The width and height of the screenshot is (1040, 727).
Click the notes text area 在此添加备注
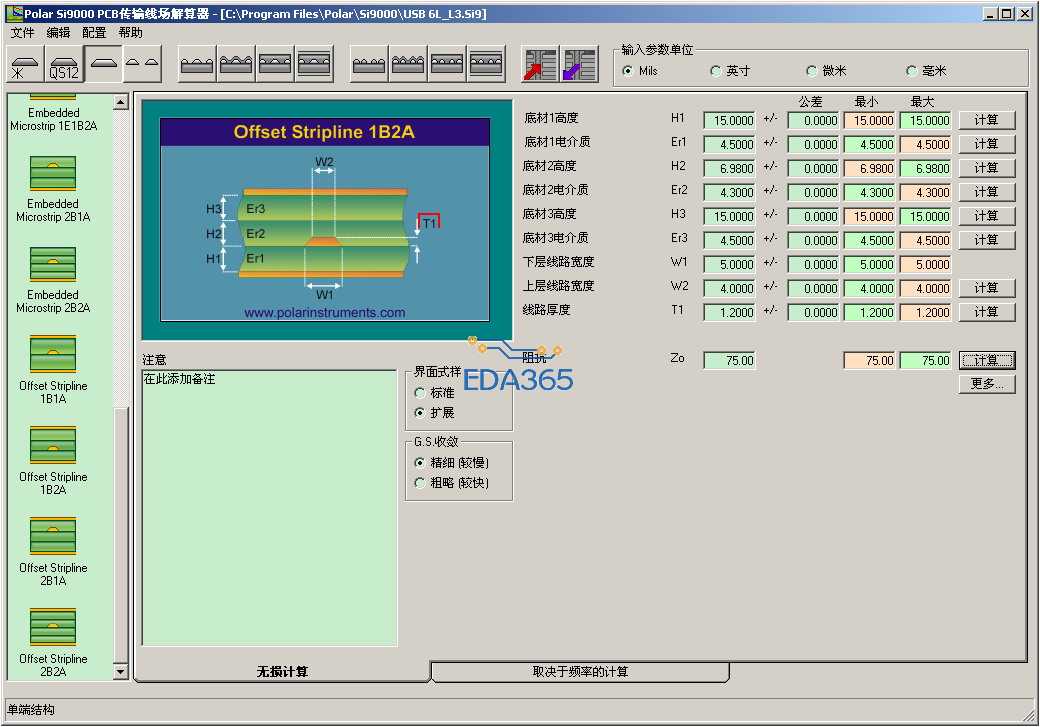[270, 508]
